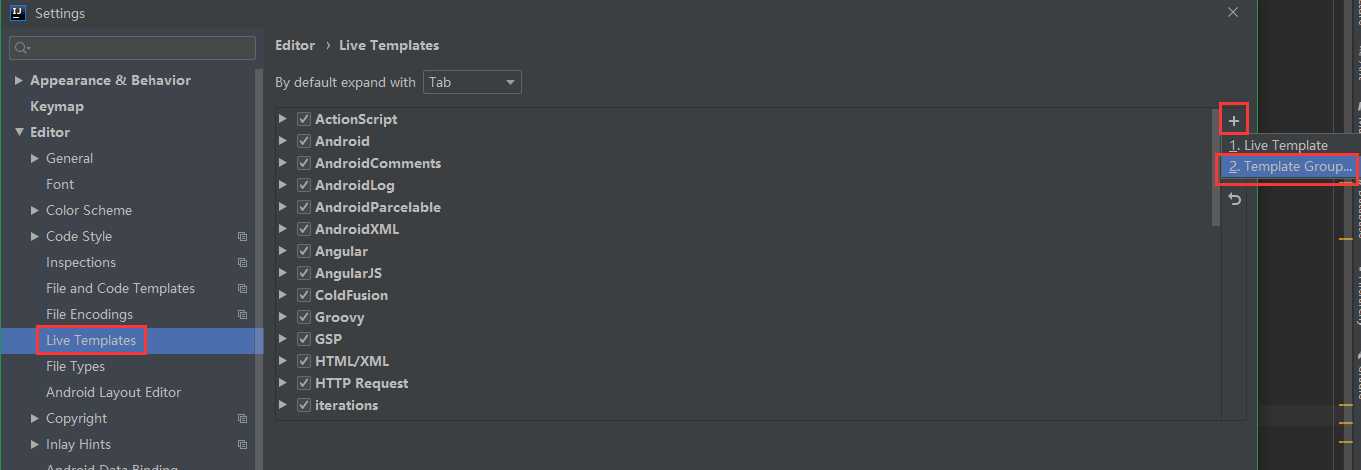
Task: Open the 'By default expand with' Tab dropdown
Action: pyautogui.click(x=472, y=82)
